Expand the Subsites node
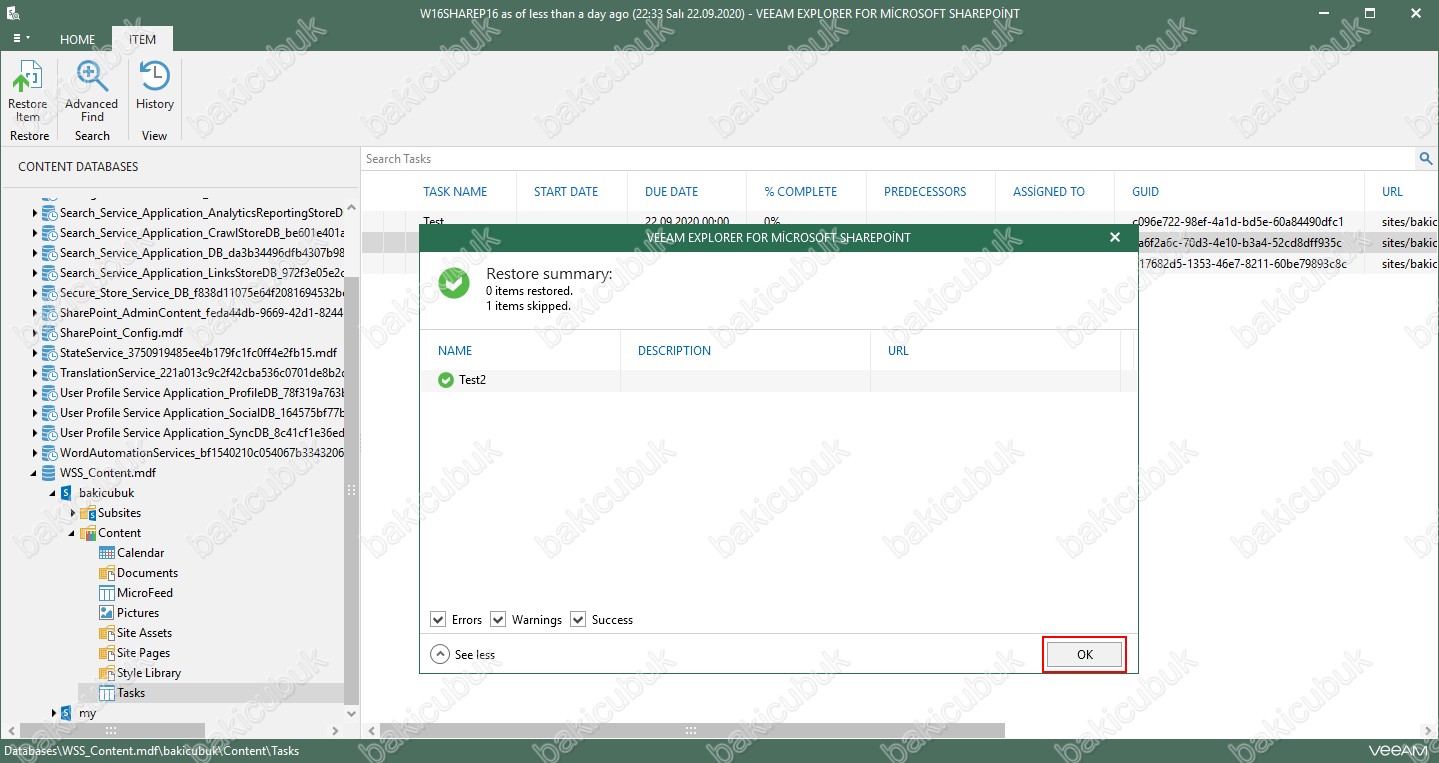Viewport: 1439px width, 763px height. coord(72,513)
